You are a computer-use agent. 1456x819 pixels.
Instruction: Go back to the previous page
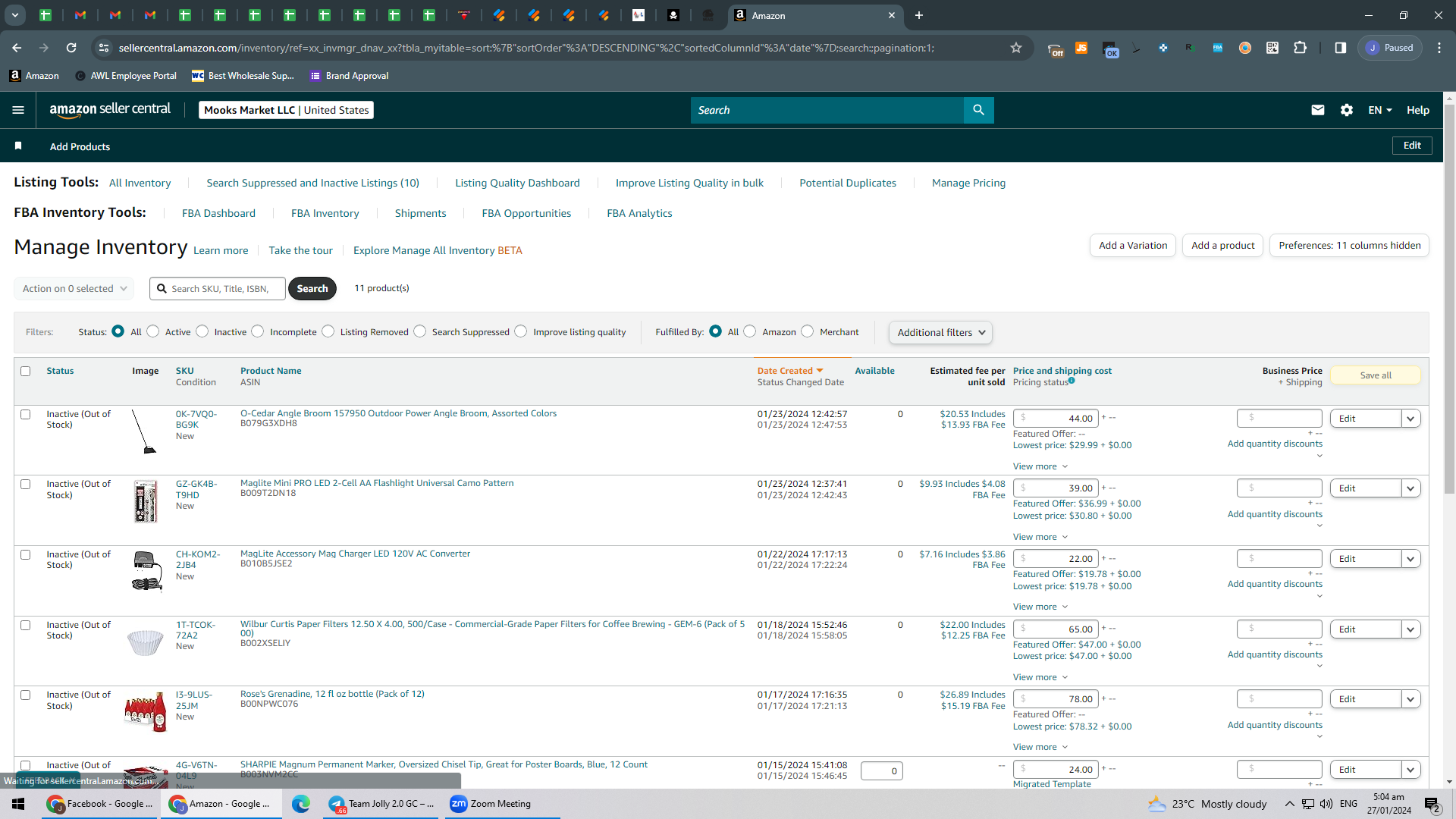point(17,48)
